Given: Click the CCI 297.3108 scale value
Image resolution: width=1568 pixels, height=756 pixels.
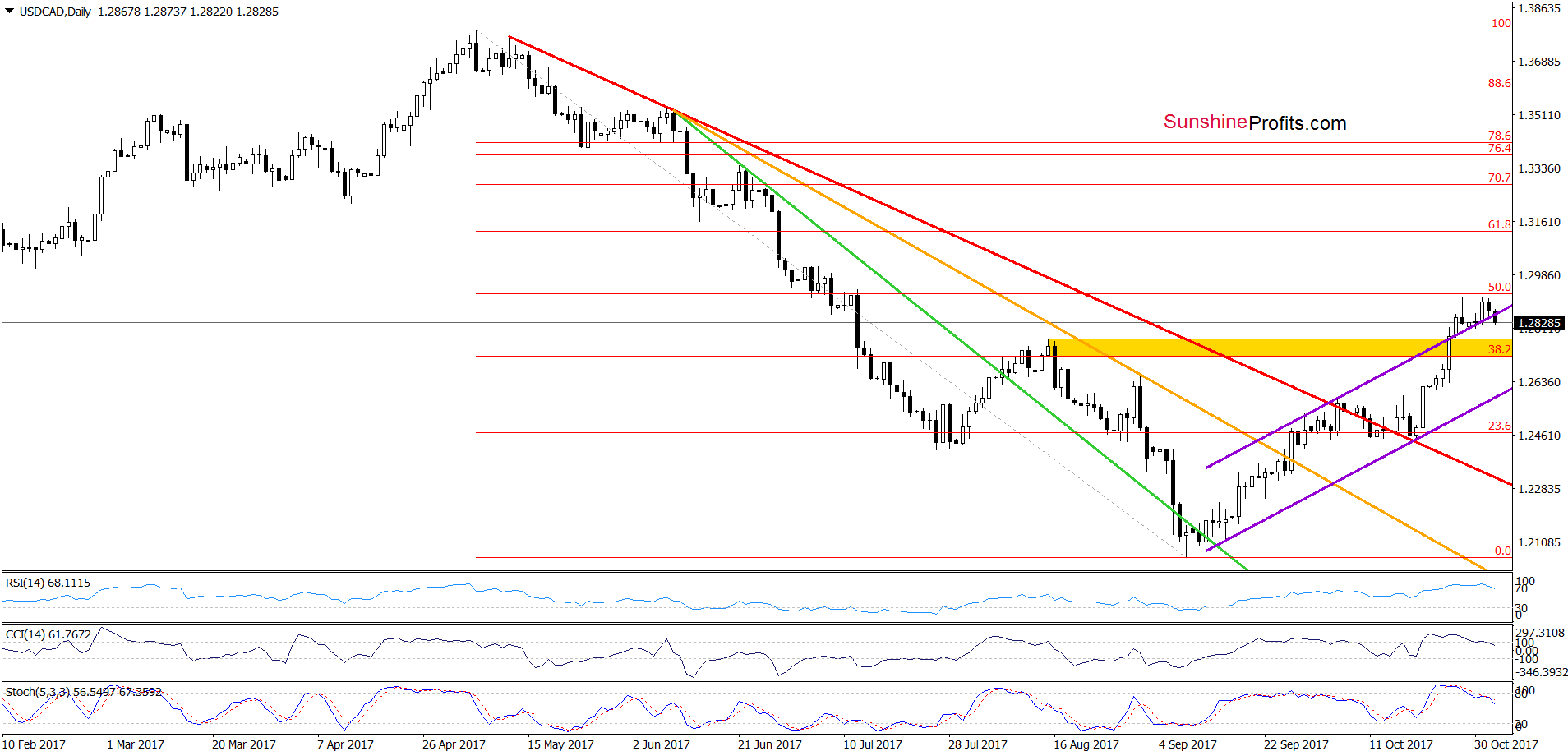Looking at the screenshot, I should 1541,633.
